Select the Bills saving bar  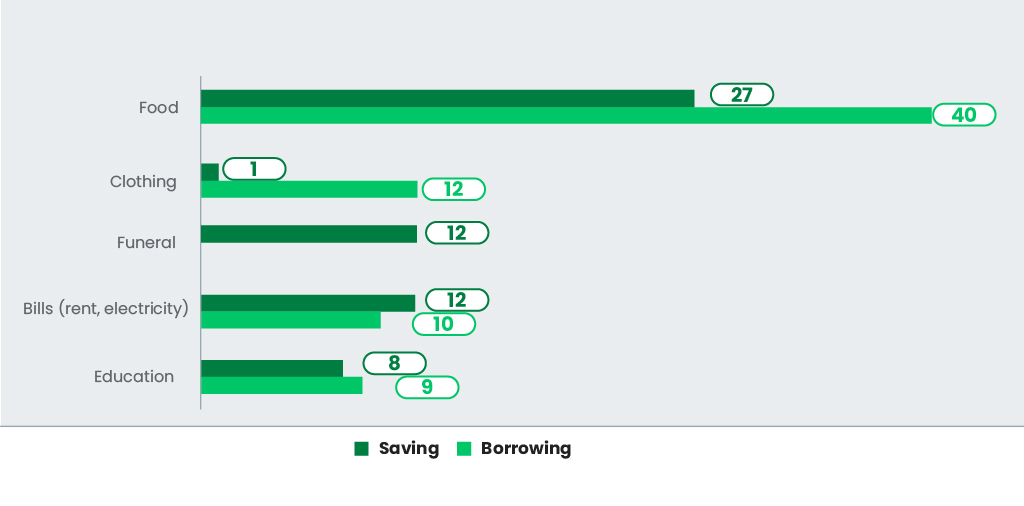308,304
